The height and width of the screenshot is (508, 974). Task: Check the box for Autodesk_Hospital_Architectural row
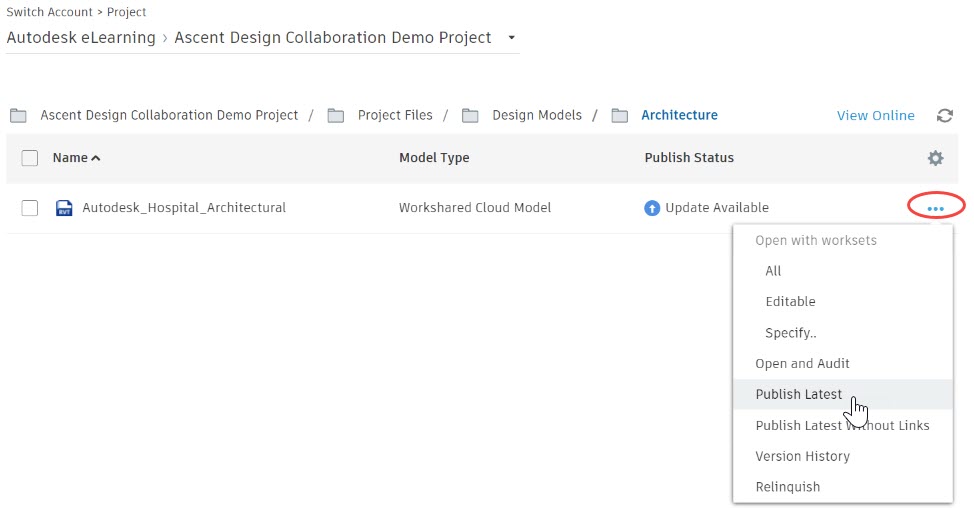(29, 207)
